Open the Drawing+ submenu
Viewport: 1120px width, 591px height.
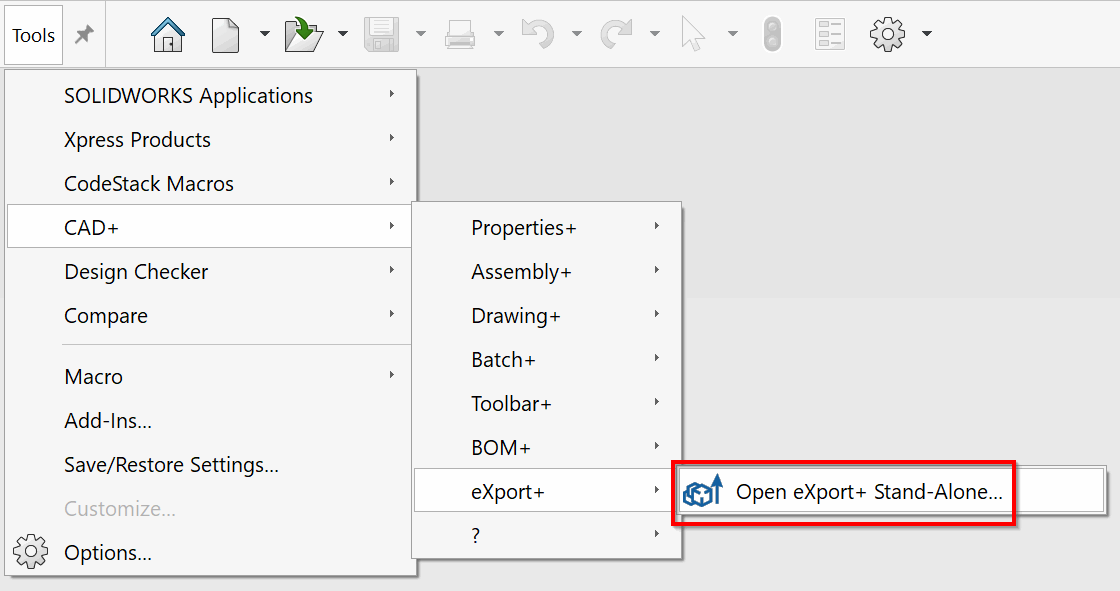pyautogui.click(x=546, y=315)
